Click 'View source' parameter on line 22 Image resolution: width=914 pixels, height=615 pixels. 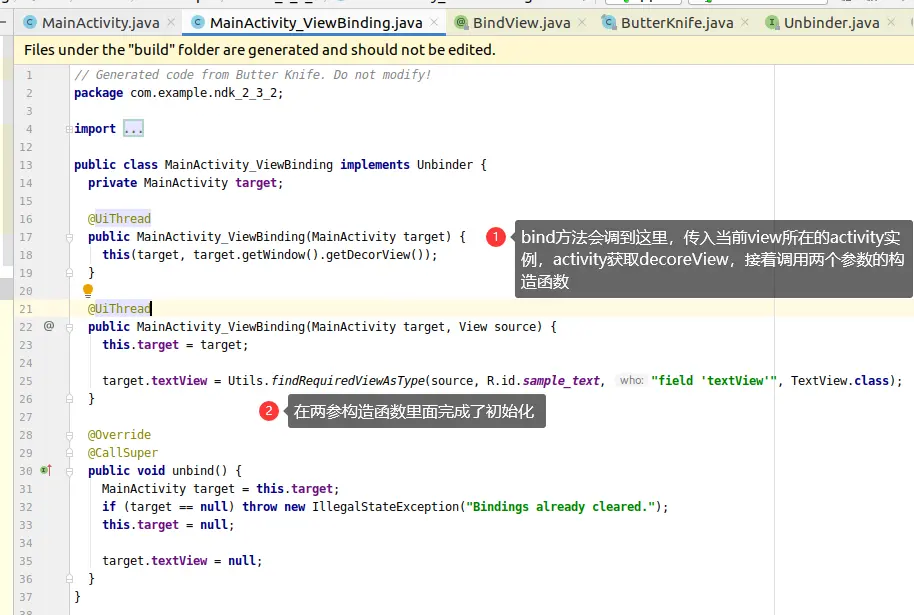point(496,326)
